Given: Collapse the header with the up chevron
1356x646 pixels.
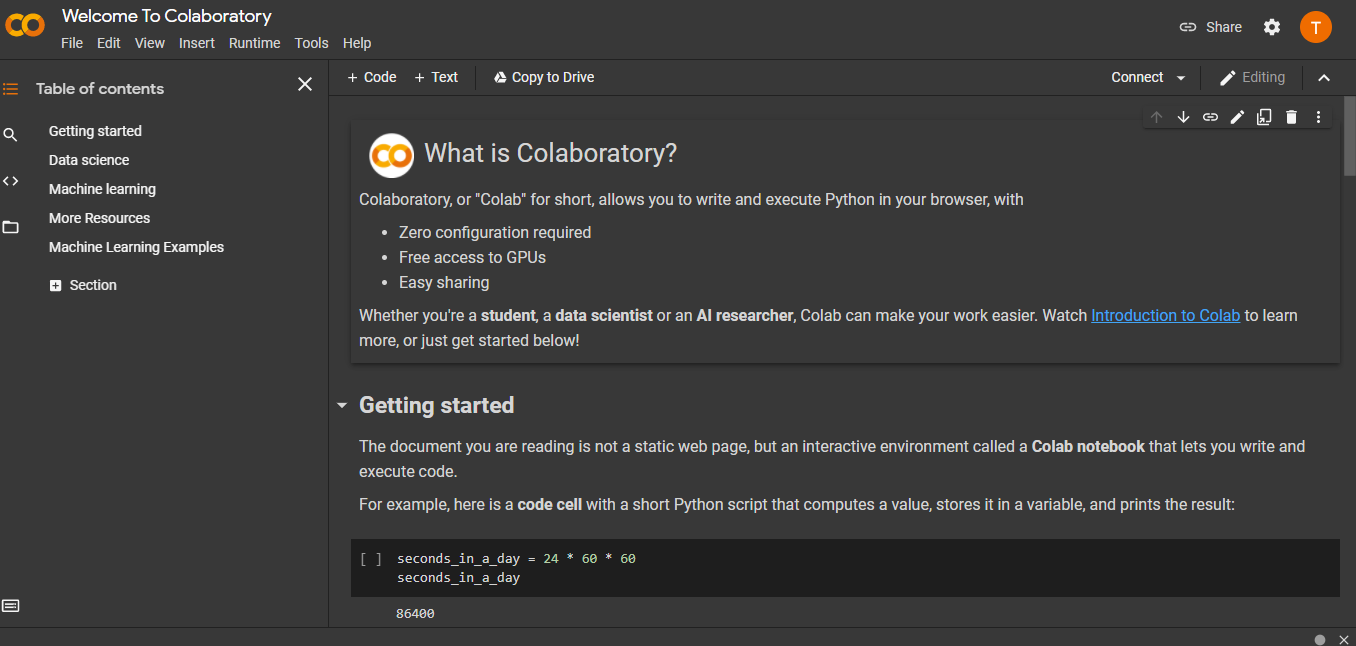Looking at the screenshot, I should (1324, 78).
